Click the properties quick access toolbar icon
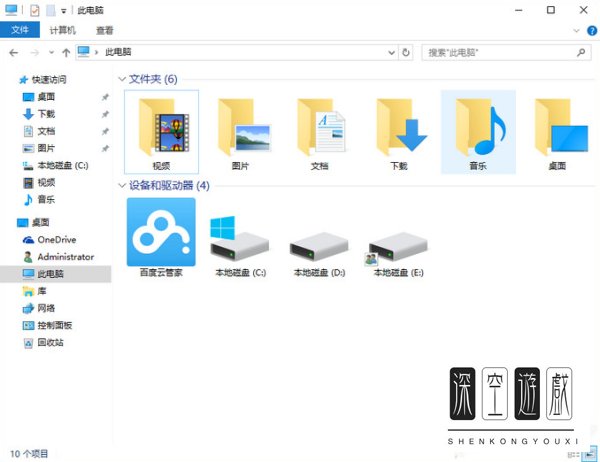 point(34,10)
